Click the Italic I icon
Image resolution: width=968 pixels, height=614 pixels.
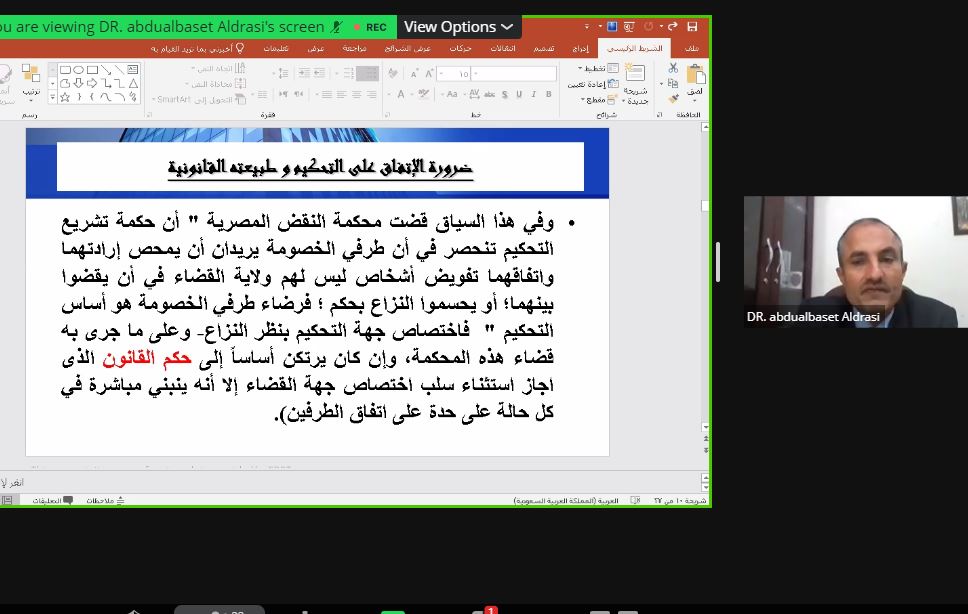[533, 94]
